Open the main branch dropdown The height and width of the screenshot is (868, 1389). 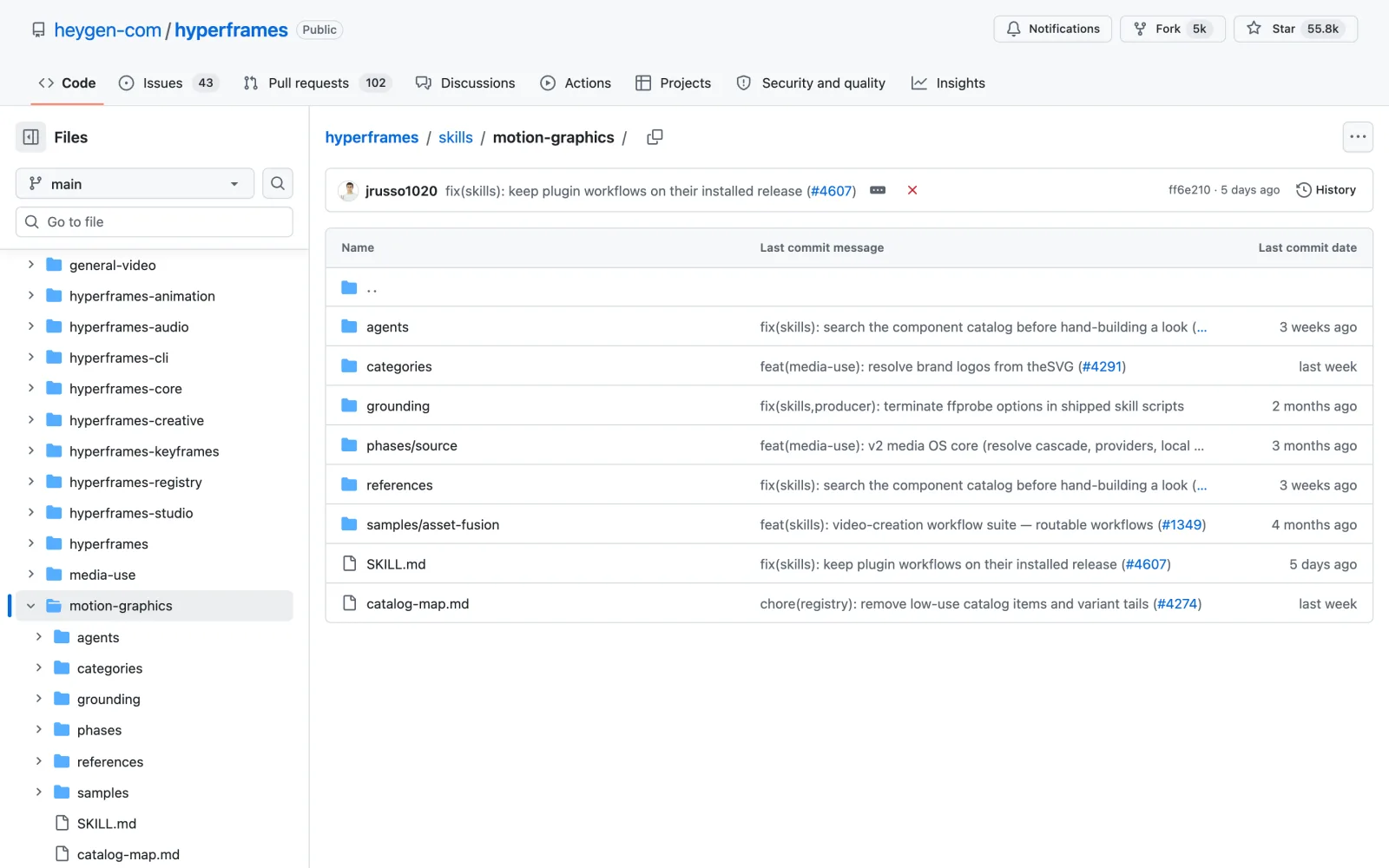[135, 183]
